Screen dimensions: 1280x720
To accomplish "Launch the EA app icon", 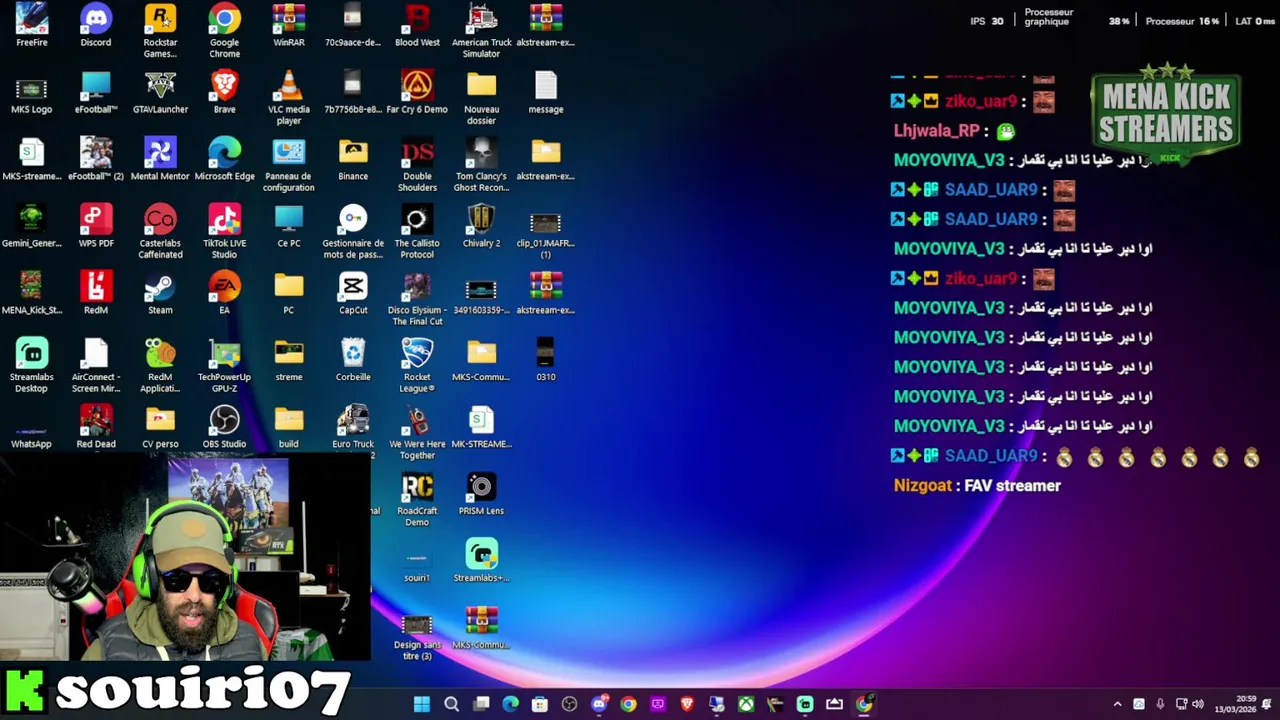I will [x=224, y=293].
